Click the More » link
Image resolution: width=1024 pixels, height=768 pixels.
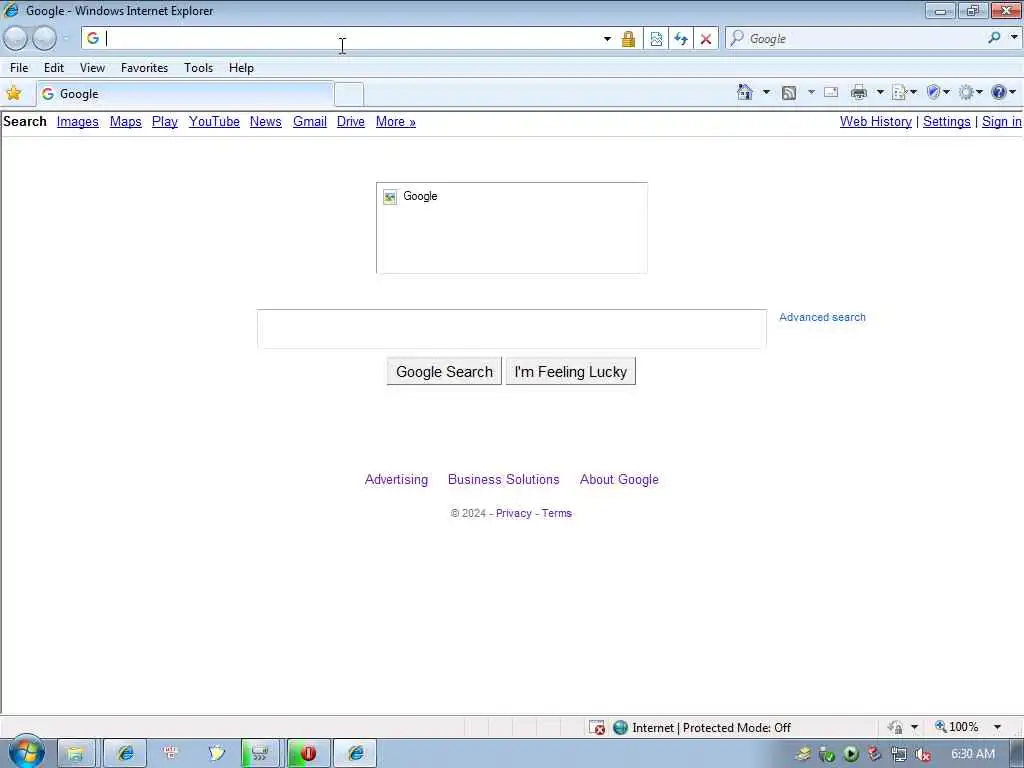tap(396, 121)
